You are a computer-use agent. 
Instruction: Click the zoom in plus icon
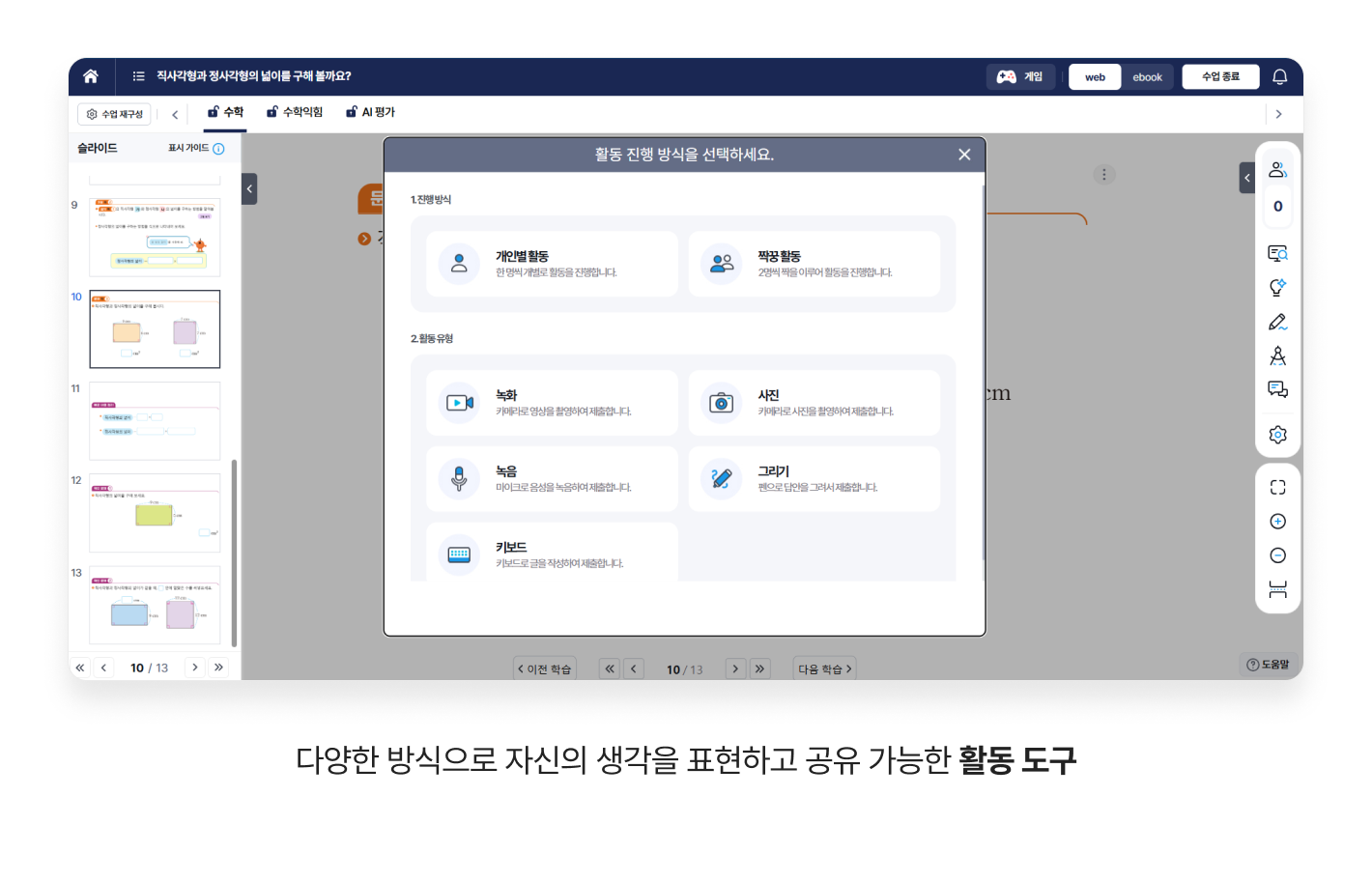coord(1277,522)
